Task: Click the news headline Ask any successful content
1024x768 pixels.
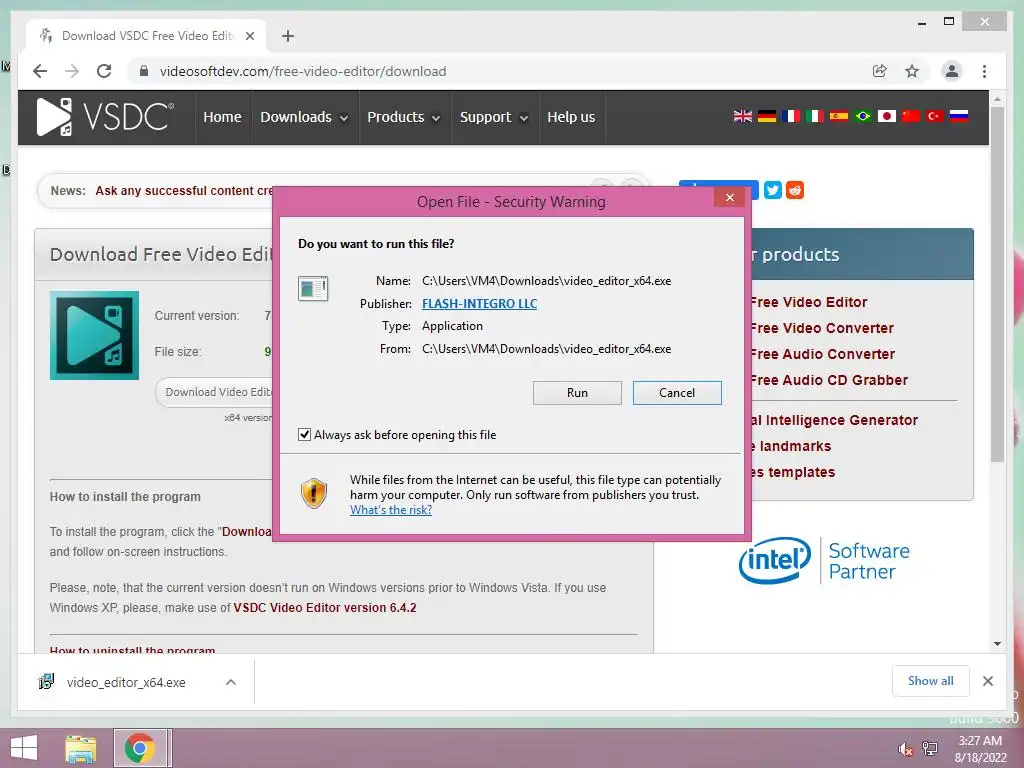Action: 184,191
